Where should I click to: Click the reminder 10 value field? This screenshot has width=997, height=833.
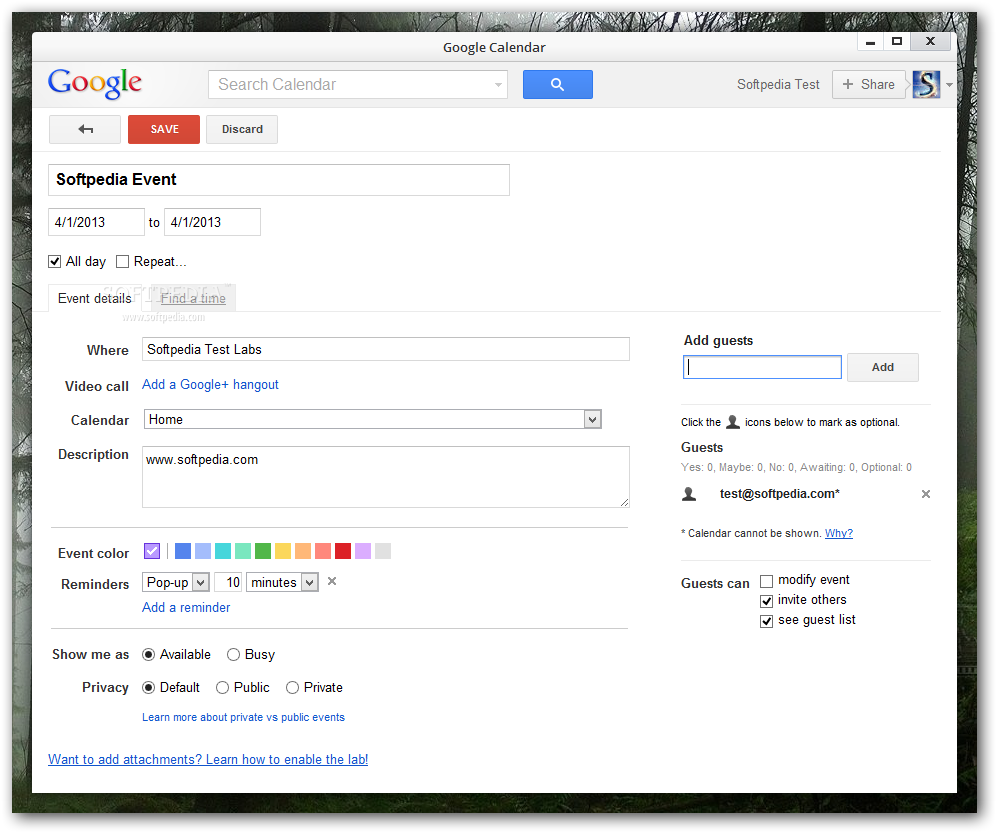[228, 582]
